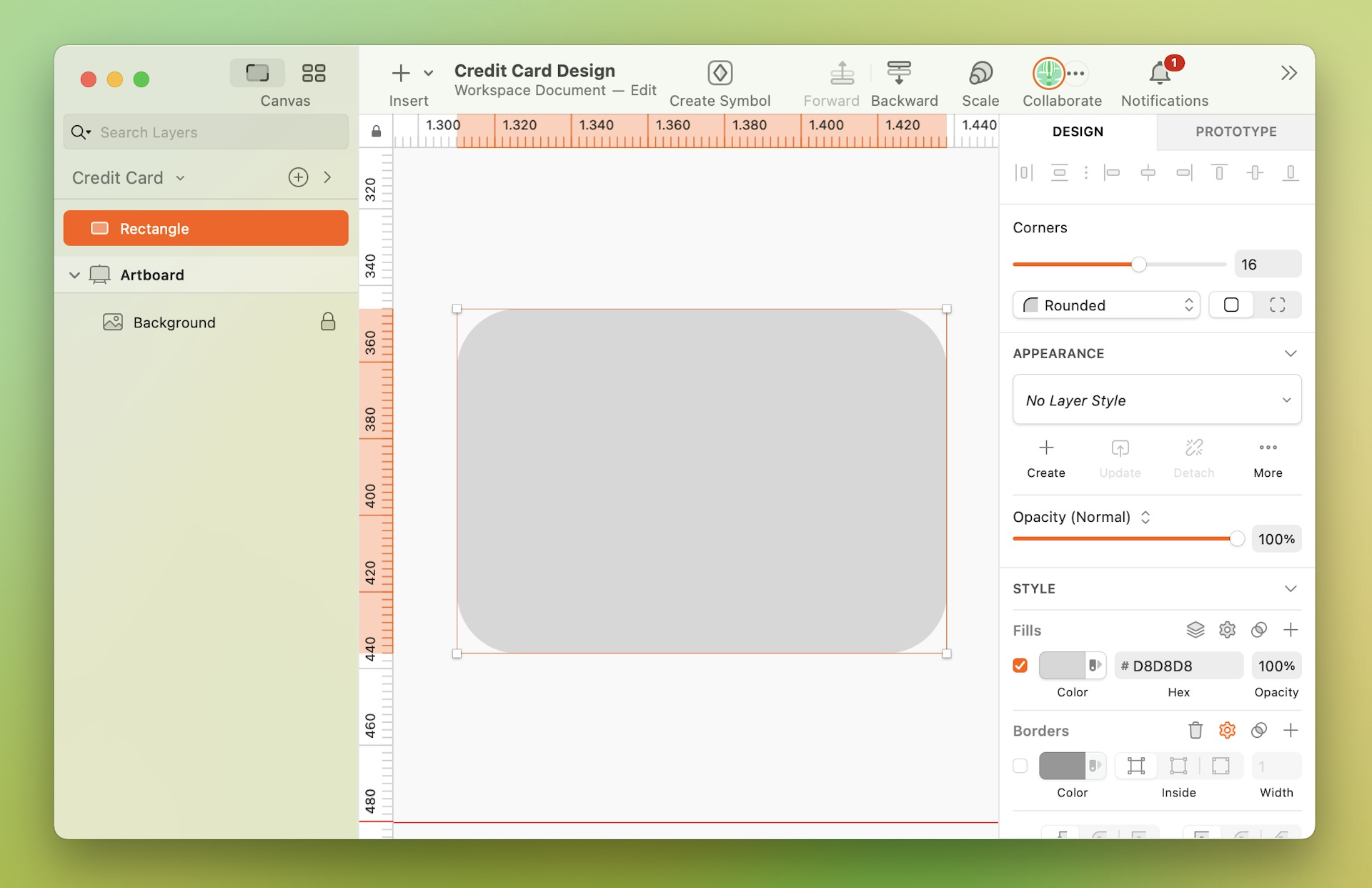1372x888 pixels.
Task: Open the Collaborate tool
Action: [1061, 73]
